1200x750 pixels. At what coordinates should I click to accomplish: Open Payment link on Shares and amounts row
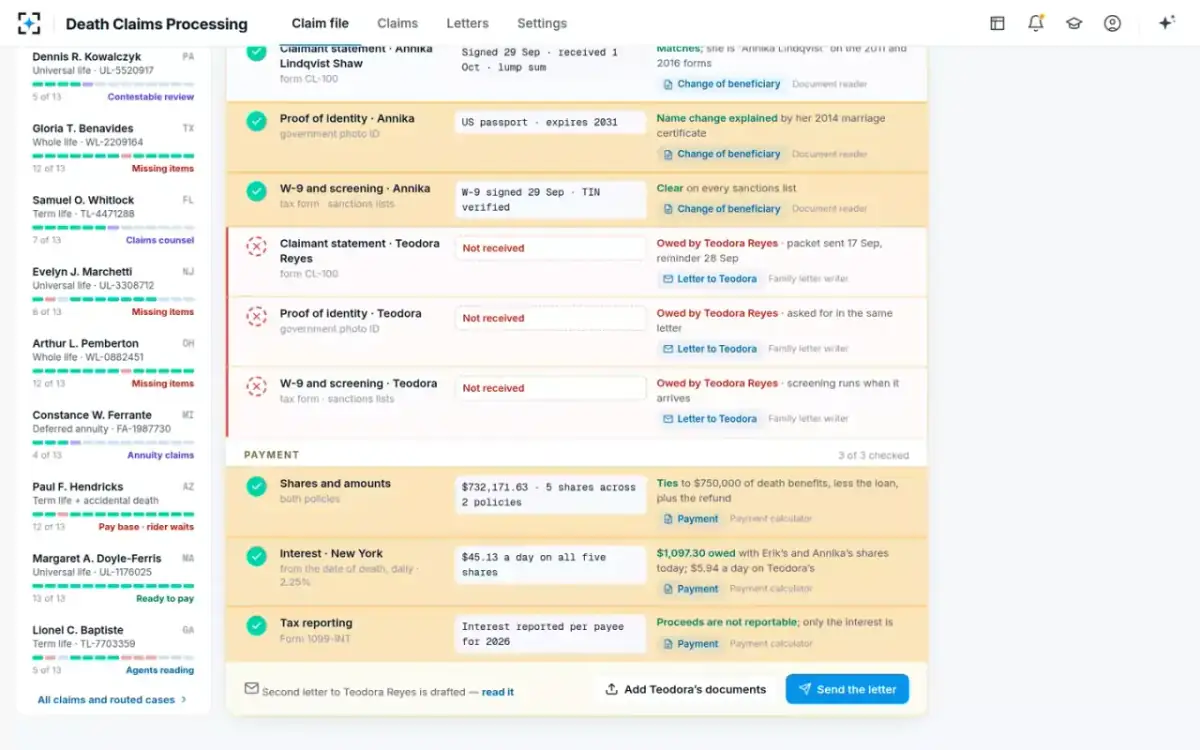[x=690, y=519]
